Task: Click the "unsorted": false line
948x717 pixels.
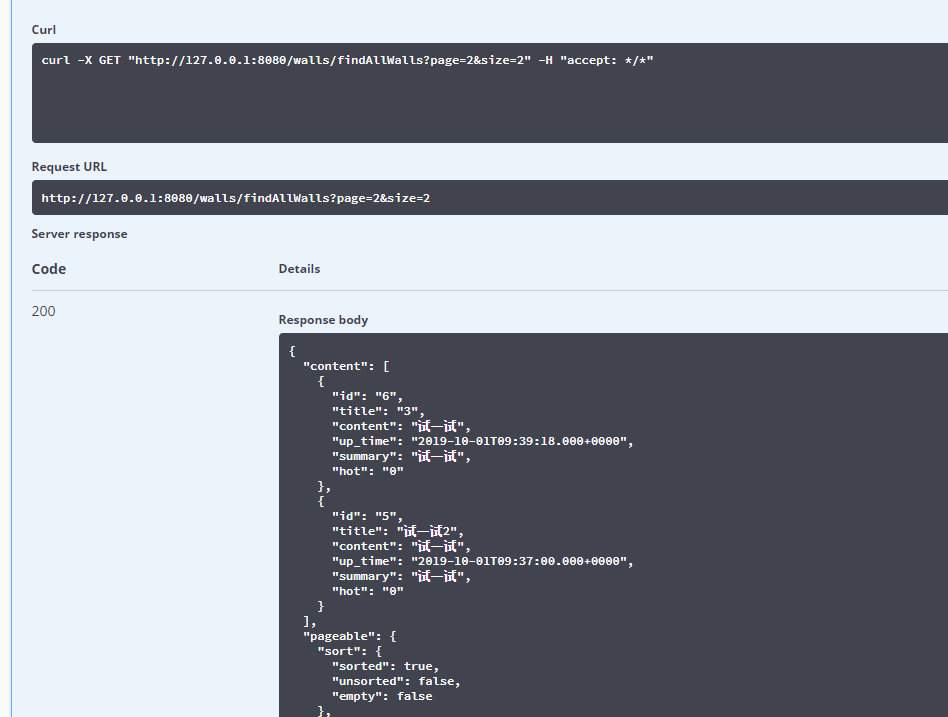Action: click(x=396, y=681)
